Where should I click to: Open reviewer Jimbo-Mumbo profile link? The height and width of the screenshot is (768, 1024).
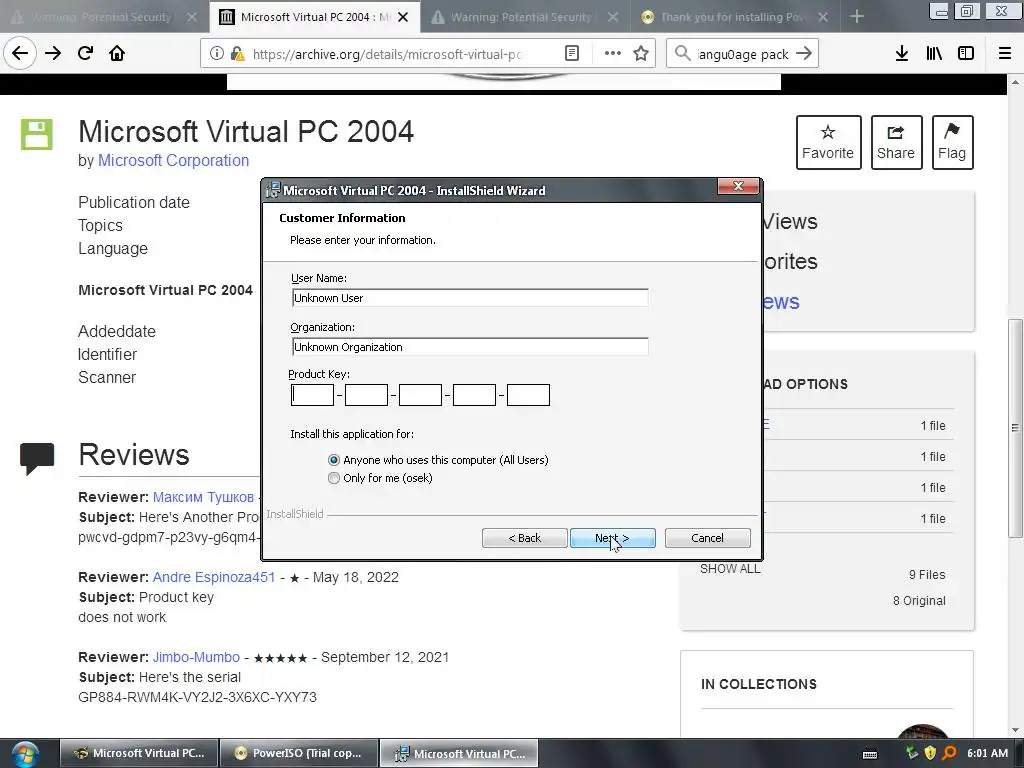point(196,657)
